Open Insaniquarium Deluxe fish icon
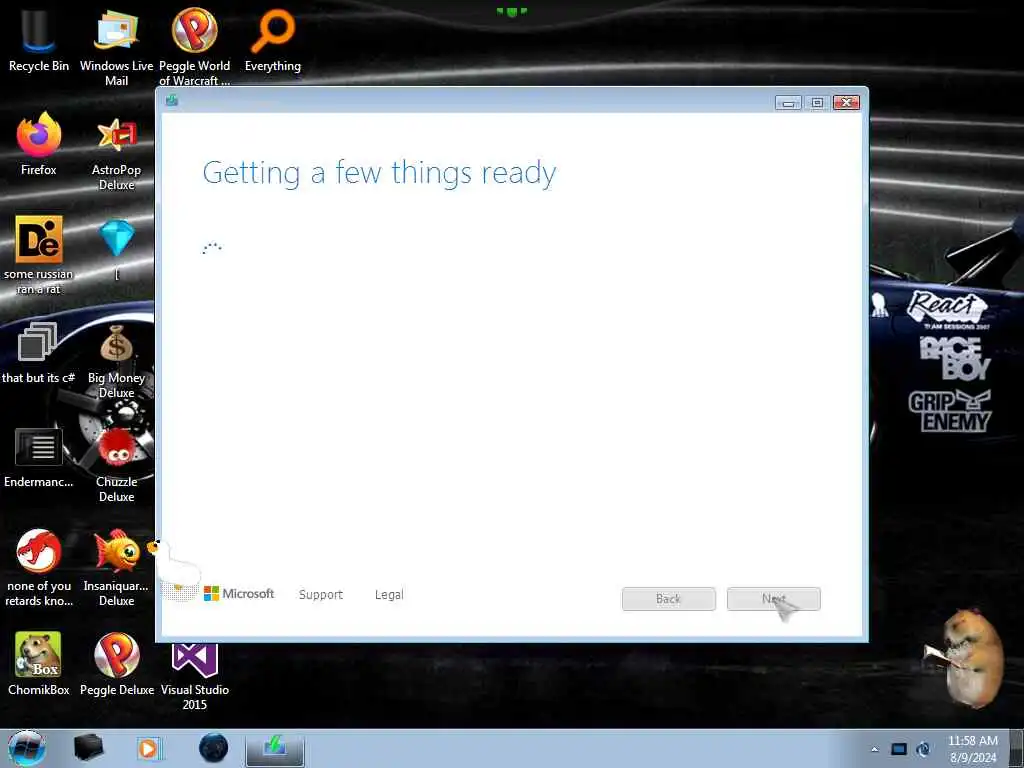This screenshot has height=768, width=1024. [116, 567]
